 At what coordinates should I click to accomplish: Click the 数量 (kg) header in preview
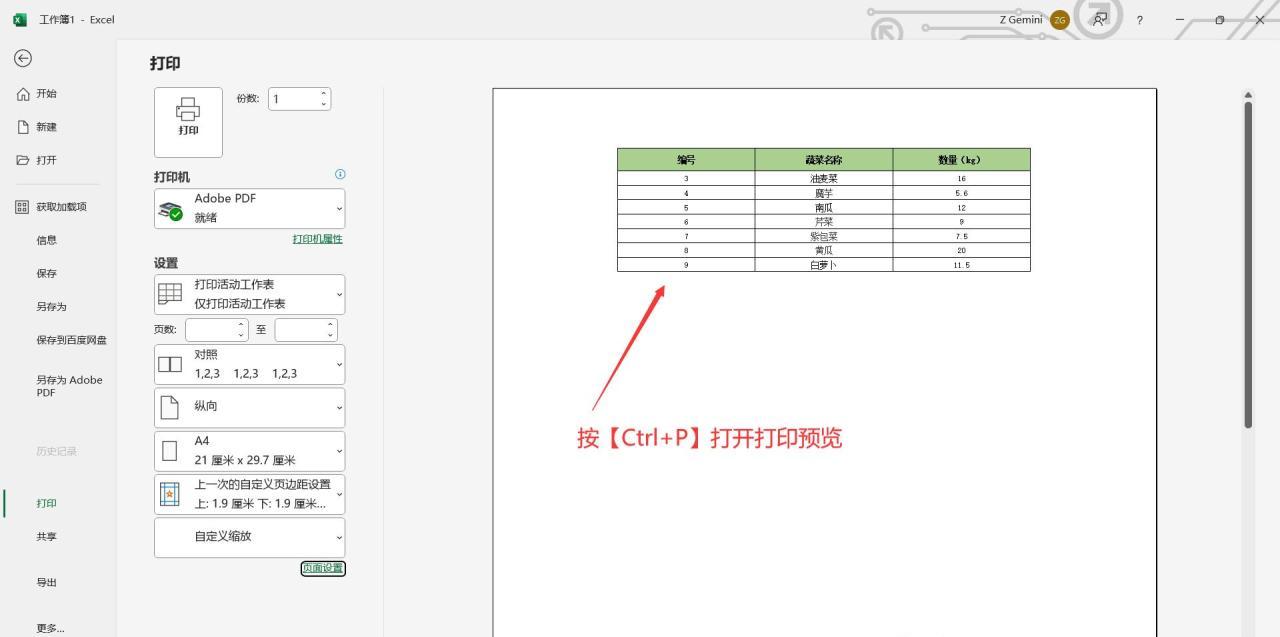point(960,159)
